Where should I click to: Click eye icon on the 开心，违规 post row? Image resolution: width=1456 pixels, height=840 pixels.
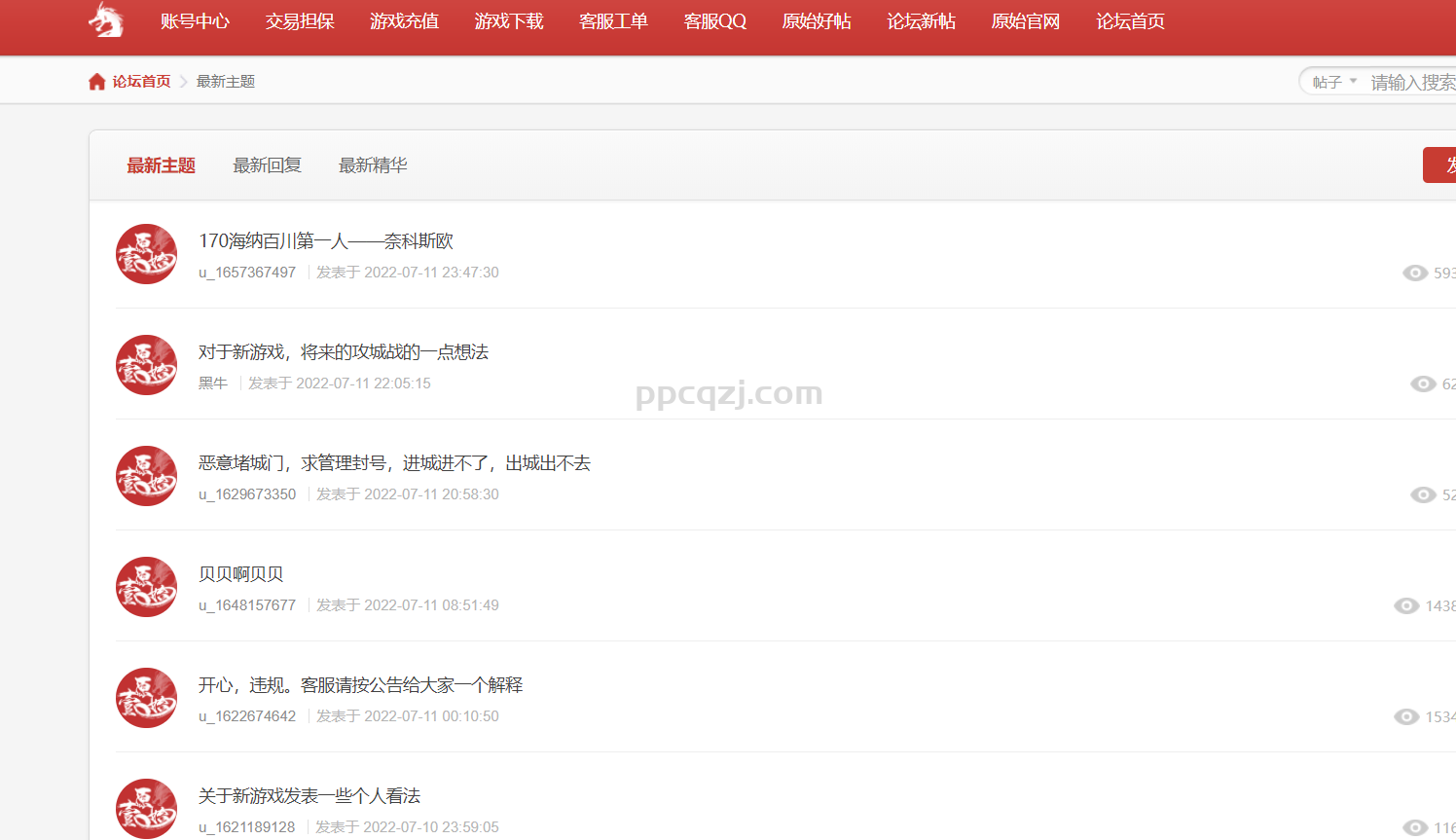(x=1406, y=717)
